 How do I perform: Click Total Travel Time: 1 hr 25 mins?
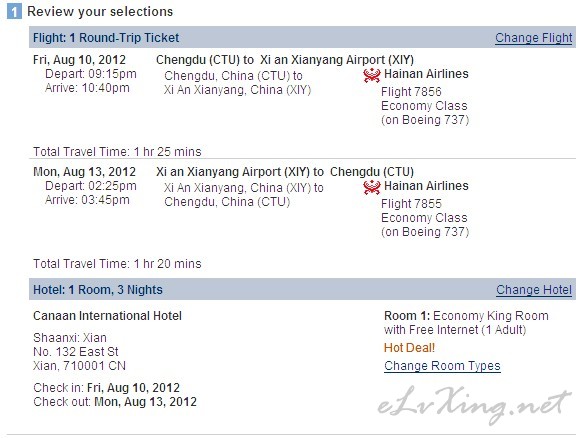tap(117, 152)
